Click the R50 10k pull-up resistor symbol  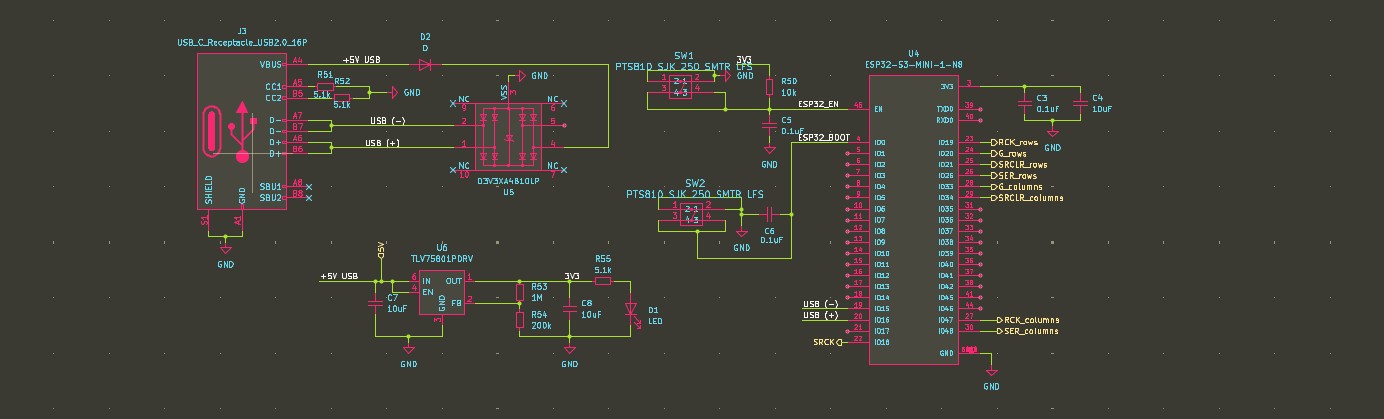pyautogui.click(x=769, y=87)
